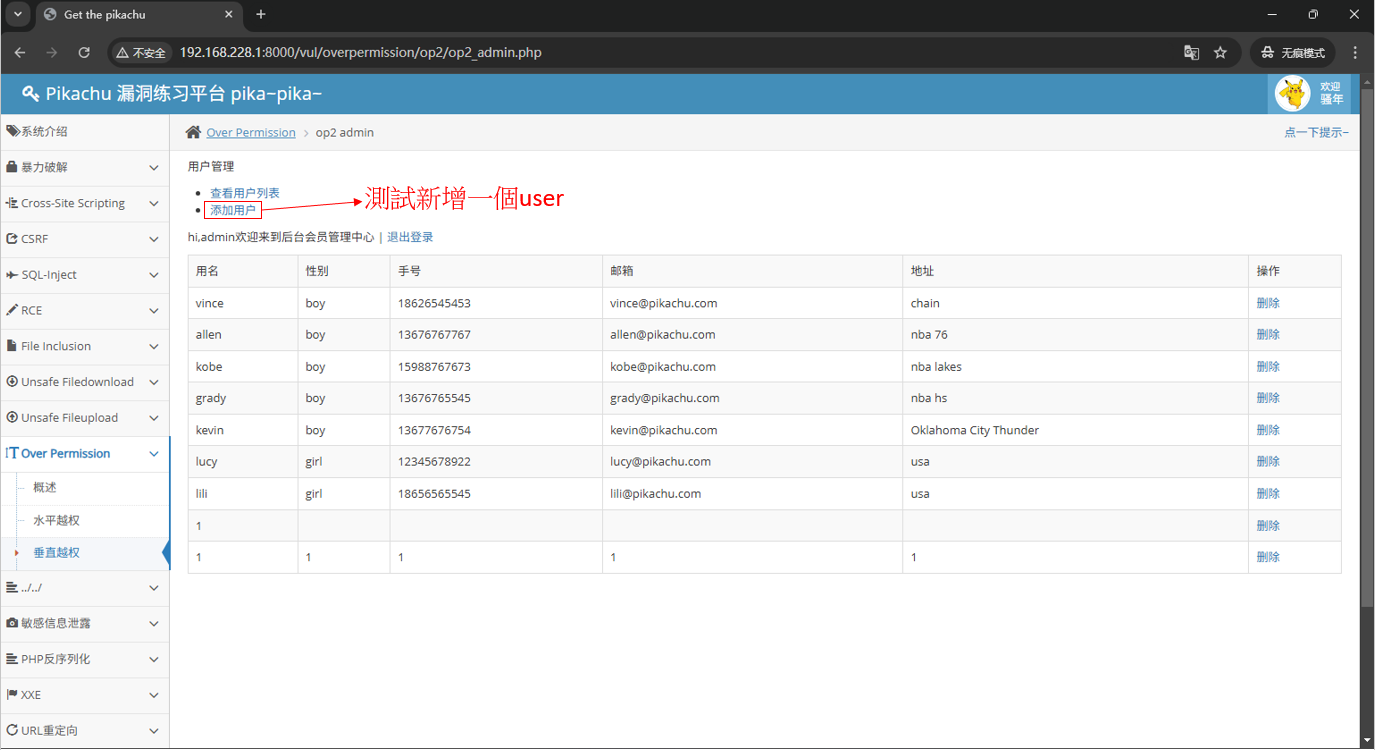This screenshot has width=1375, height=750.
Task: Expand the Unsafe Filedownload chevron
Action: [x=154, y=383]
